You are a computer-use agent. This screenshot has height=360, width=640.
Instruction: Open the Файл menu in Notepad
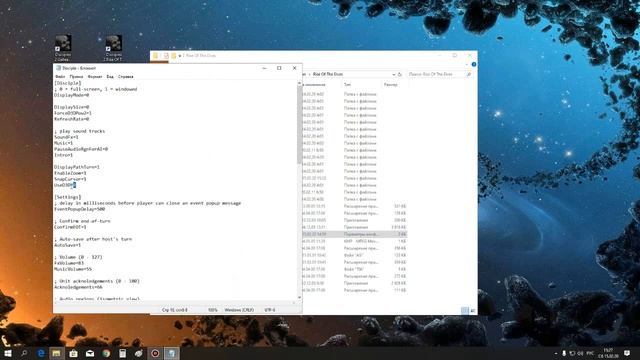60,76
